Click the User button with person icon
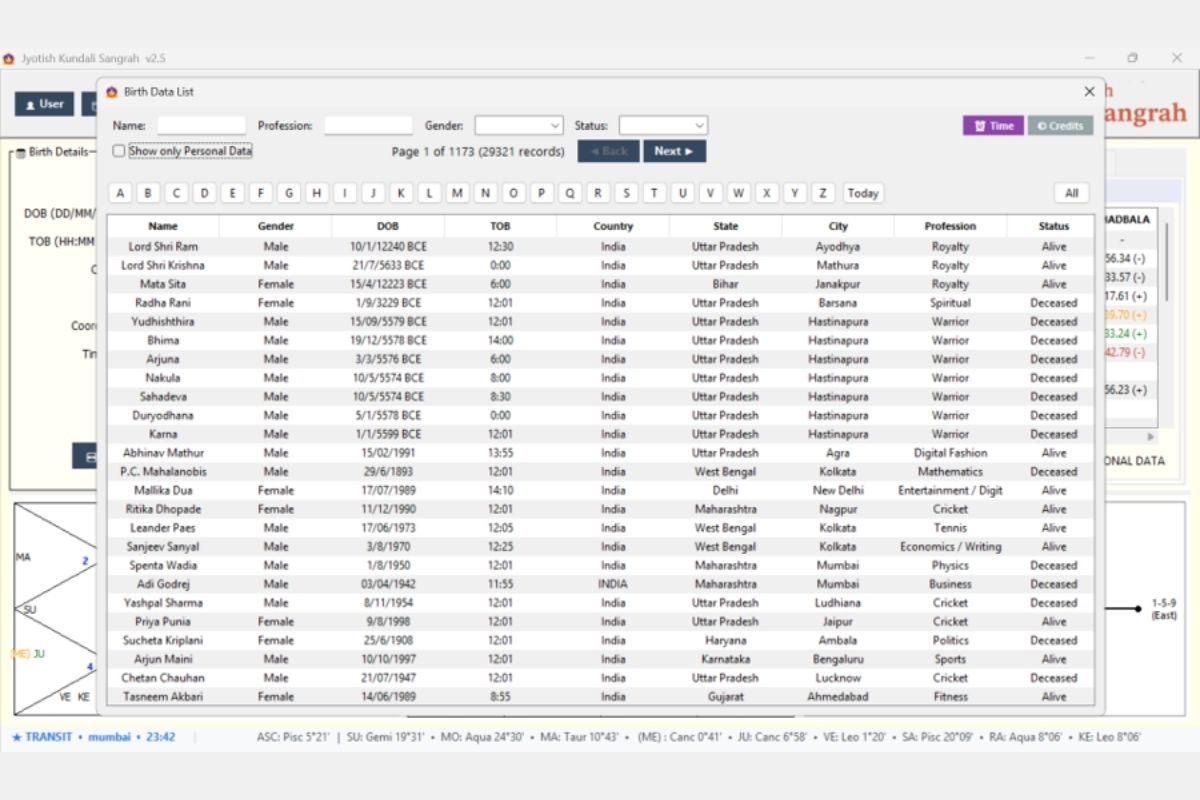The image size is (1200, 800). pos(44,104)
